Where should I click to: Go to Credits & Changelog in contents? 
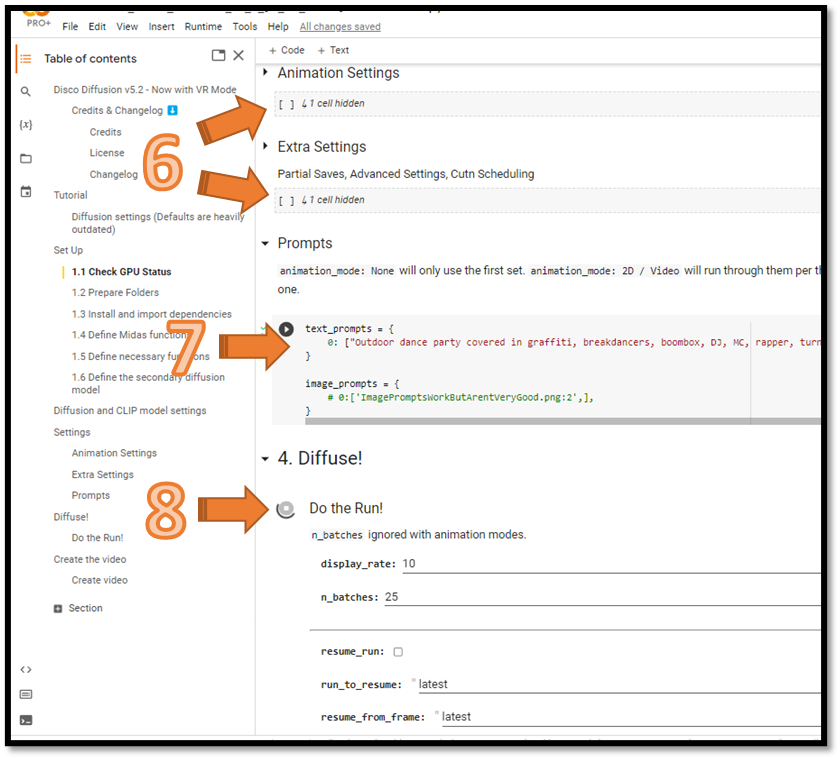pos(117,111)
